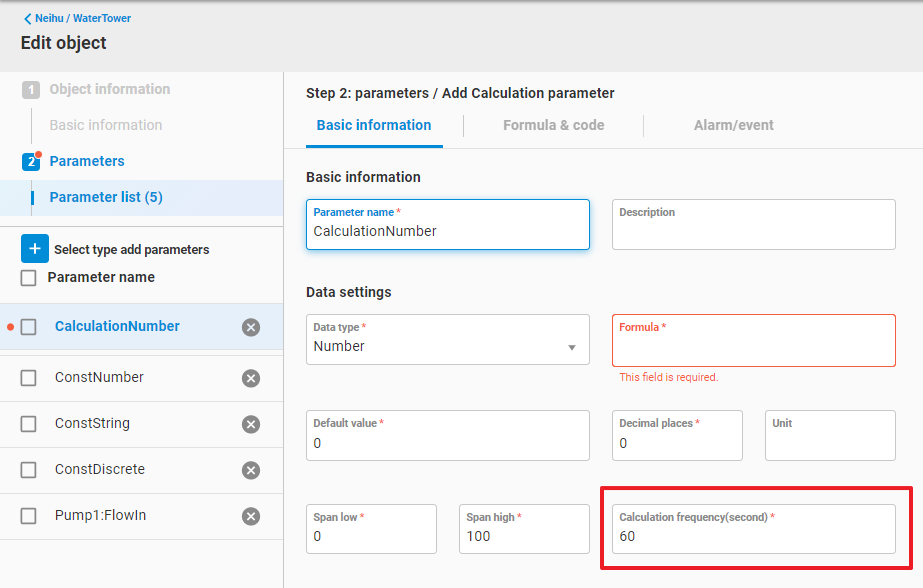Screen dimensions: 923x588
Task: Delete ConstNumber using its X icon
Action: coord(251,378)
